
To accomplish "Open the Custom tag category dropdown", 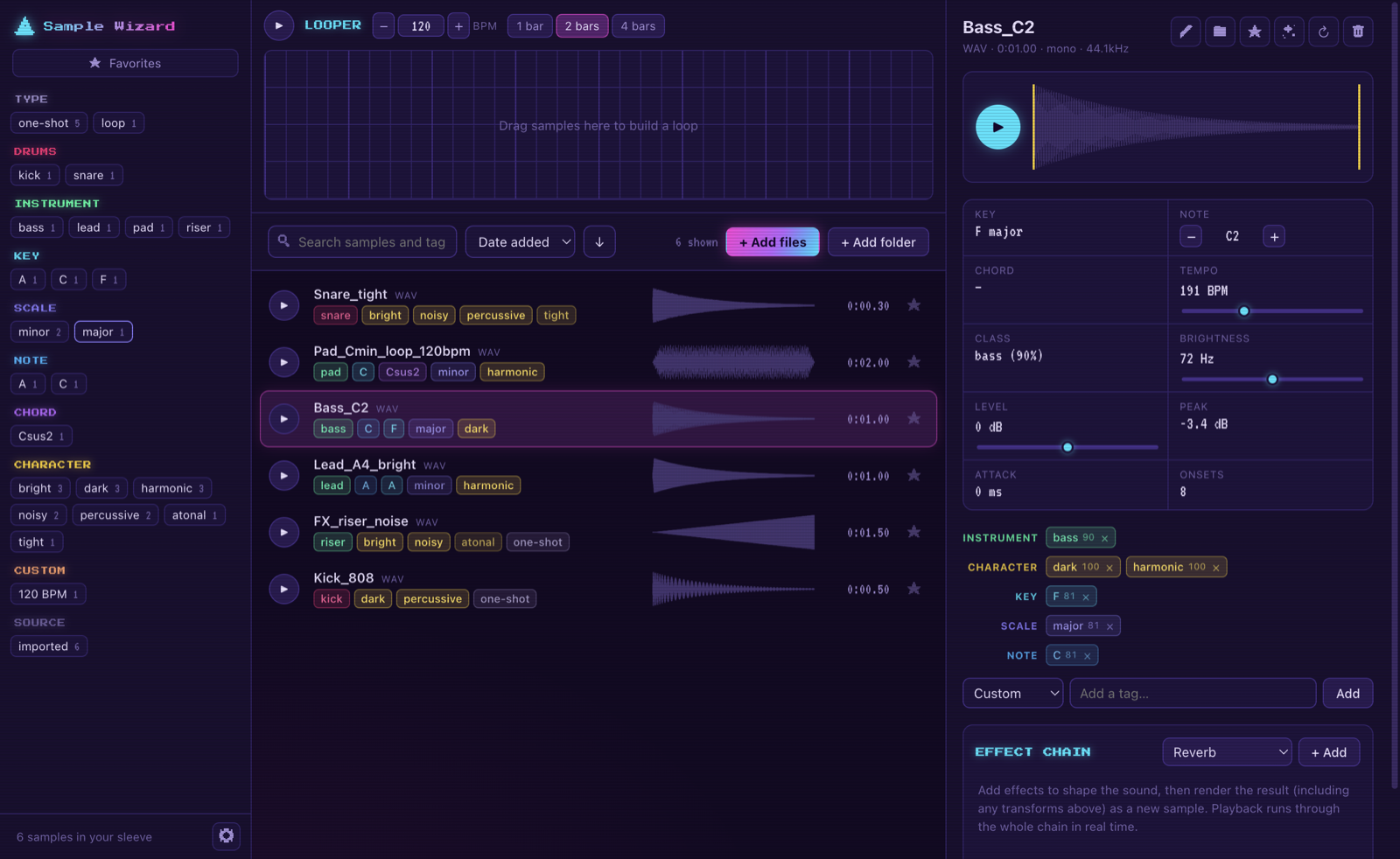I will click(1012, 693).
